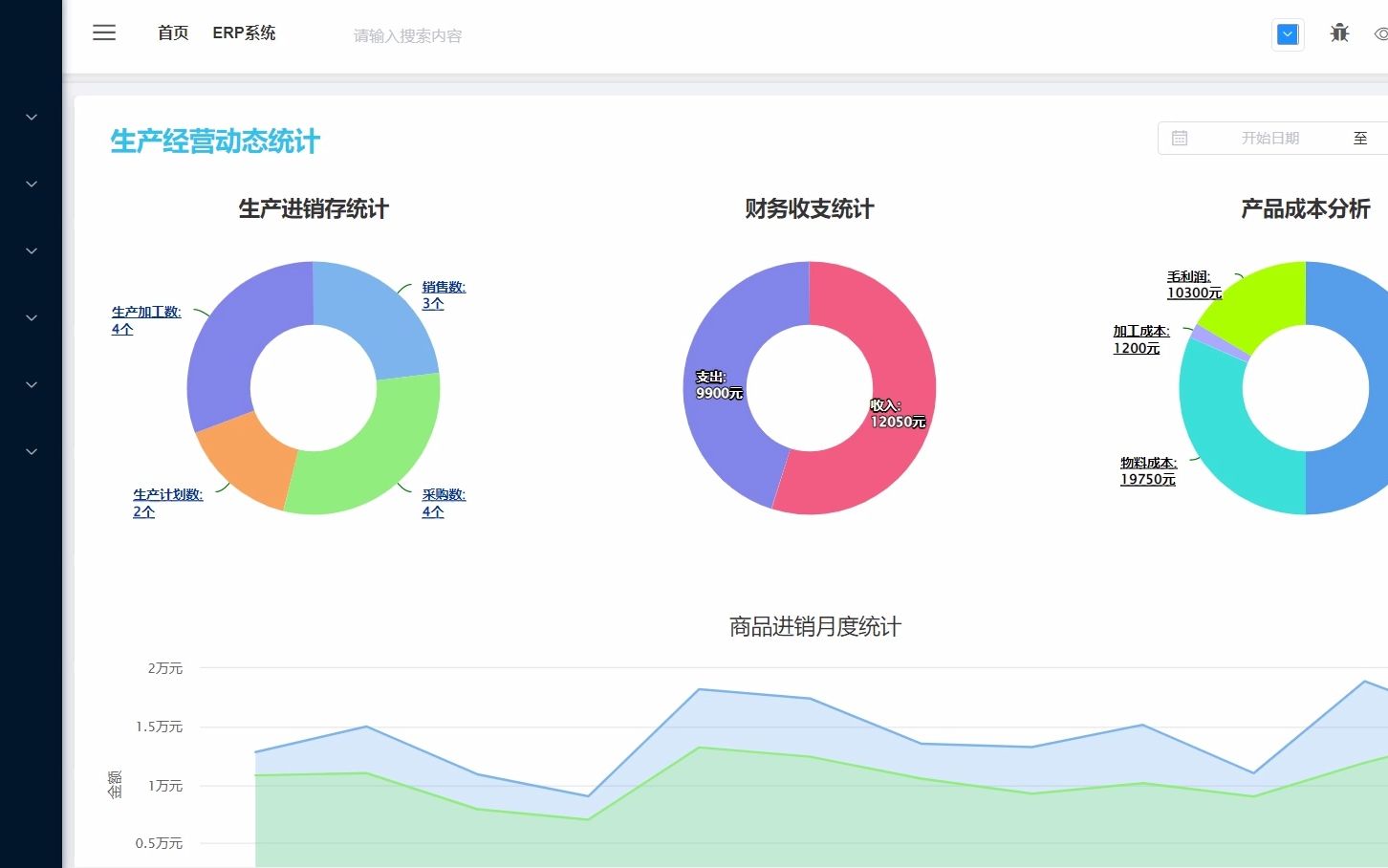1388x868 pixels.
Task: Open the blue dropdown arrow button in header
Action: (1288, 35)
